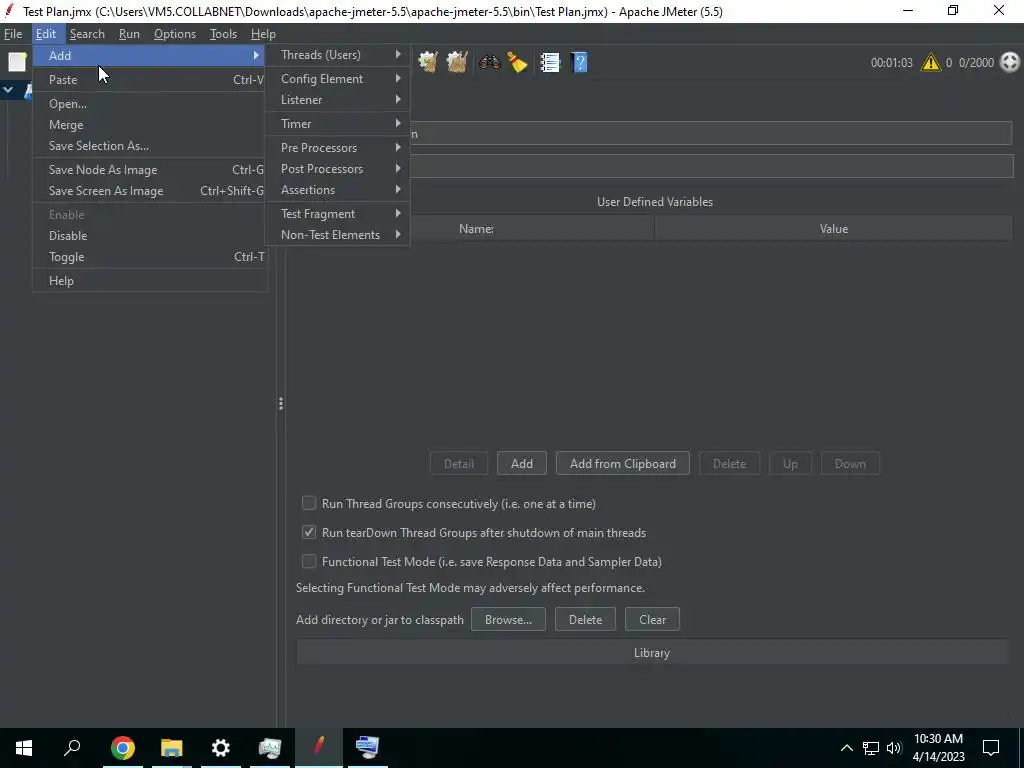Image resolution: width=1024 pixels, height=768 pixels.
Task: Open the performance monitor taskbar icon
Action: coord(270,748)
